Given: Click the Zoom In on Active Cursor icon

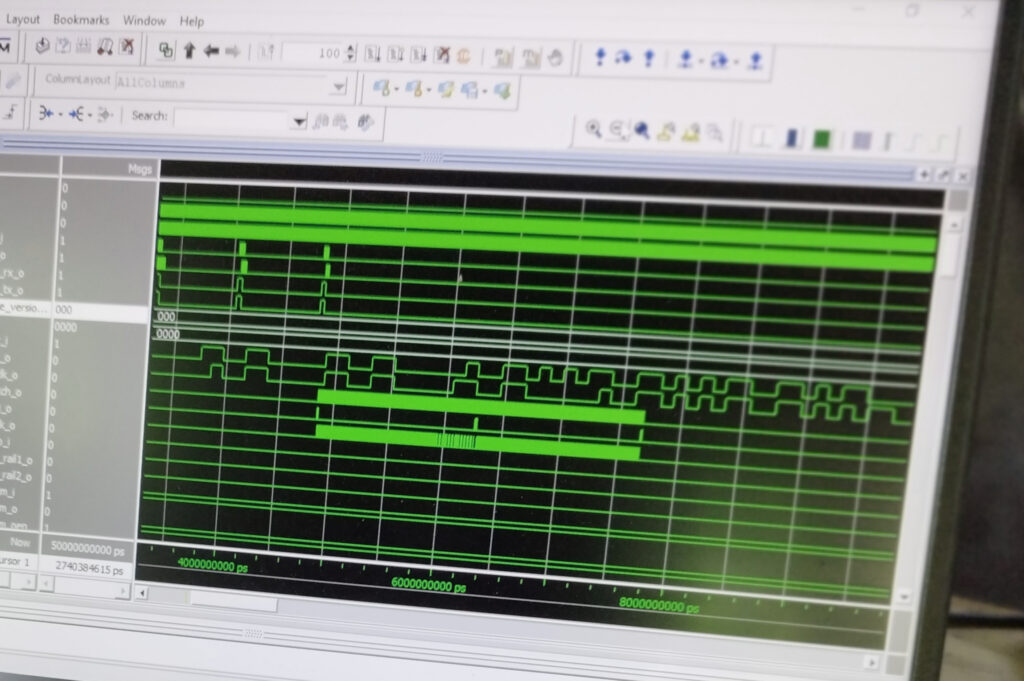Looking at the screenshot, I should pyautogui.click(x=666, y=133).
